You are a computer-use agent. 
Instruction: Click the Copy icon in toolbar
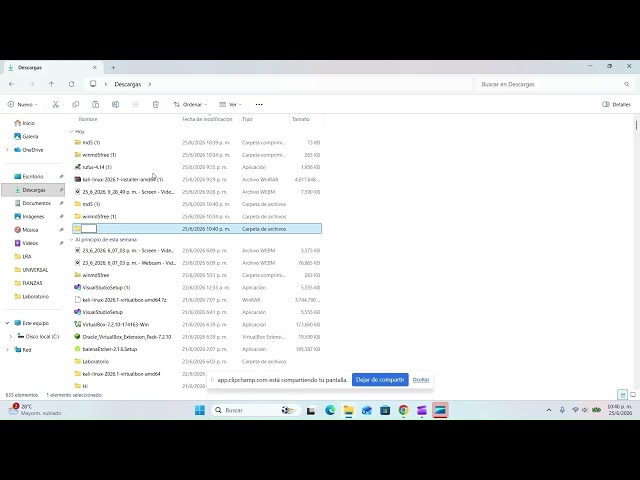point(76,104)
